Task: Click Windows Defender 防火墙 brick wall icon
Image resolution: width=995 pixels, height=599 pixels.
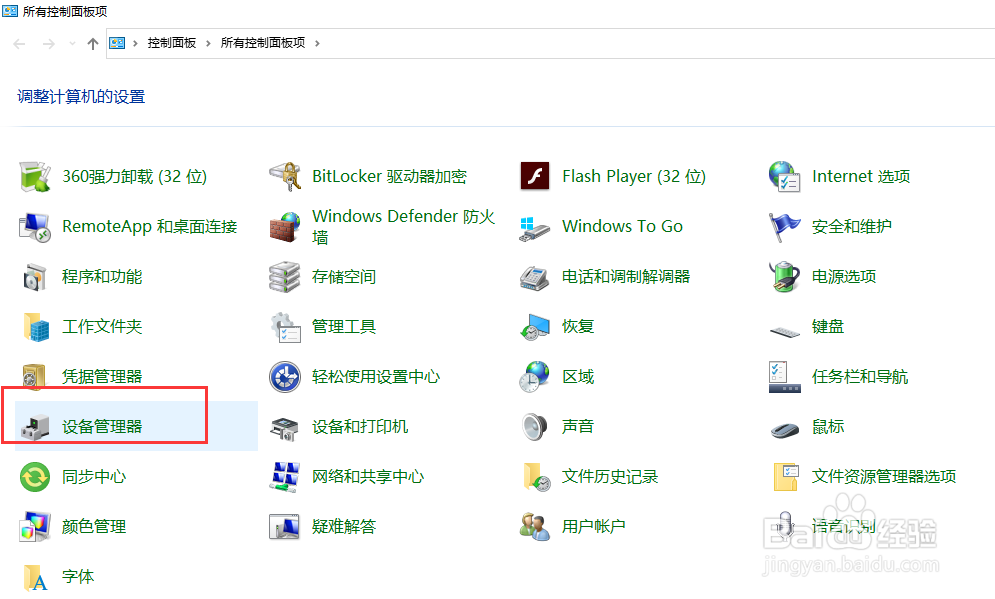Action: (x=285, y=227)
